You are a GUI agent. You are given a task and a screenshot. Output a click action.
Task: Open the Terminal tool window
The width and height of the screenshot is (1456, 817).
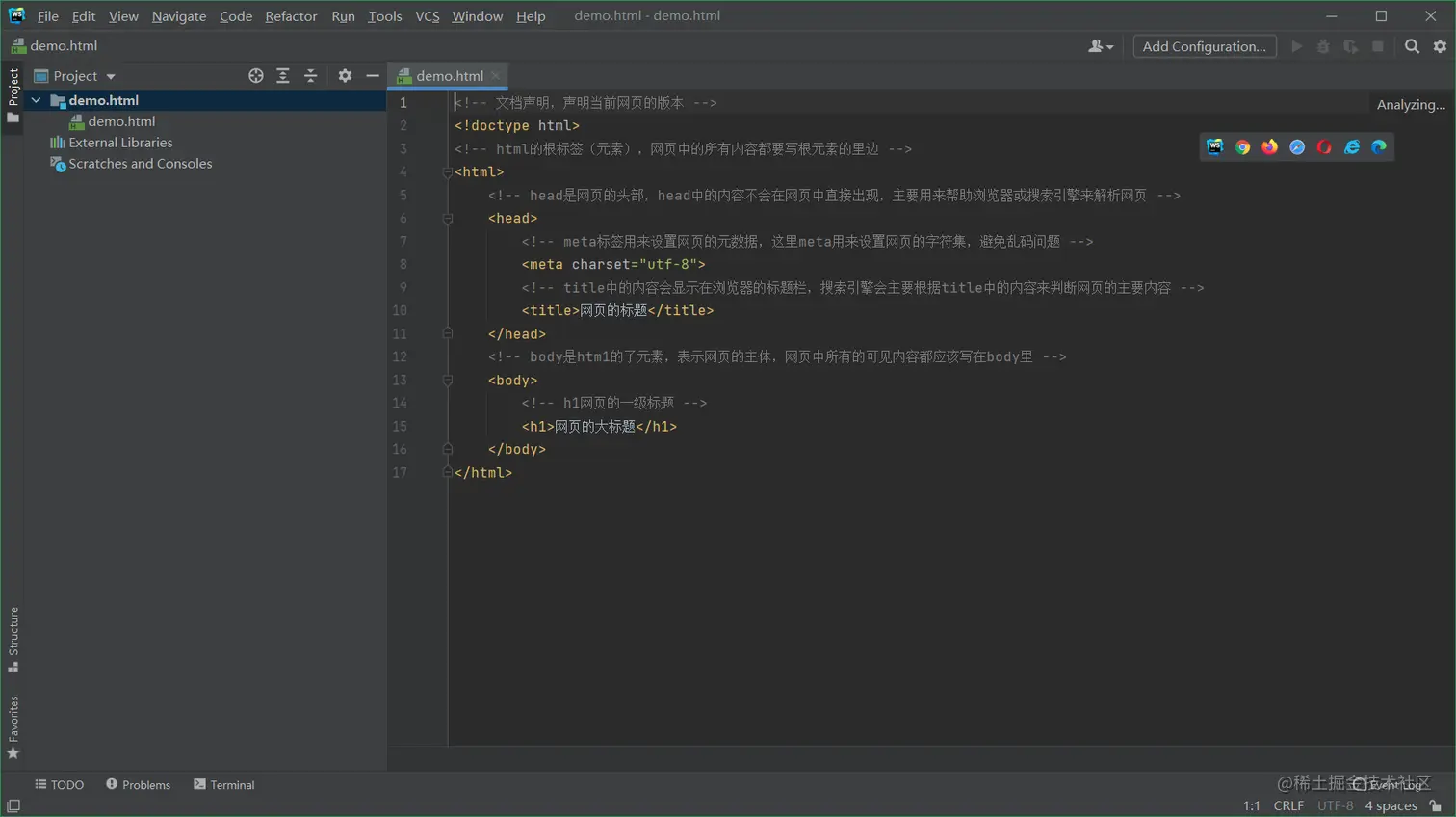tap(224, 785)
